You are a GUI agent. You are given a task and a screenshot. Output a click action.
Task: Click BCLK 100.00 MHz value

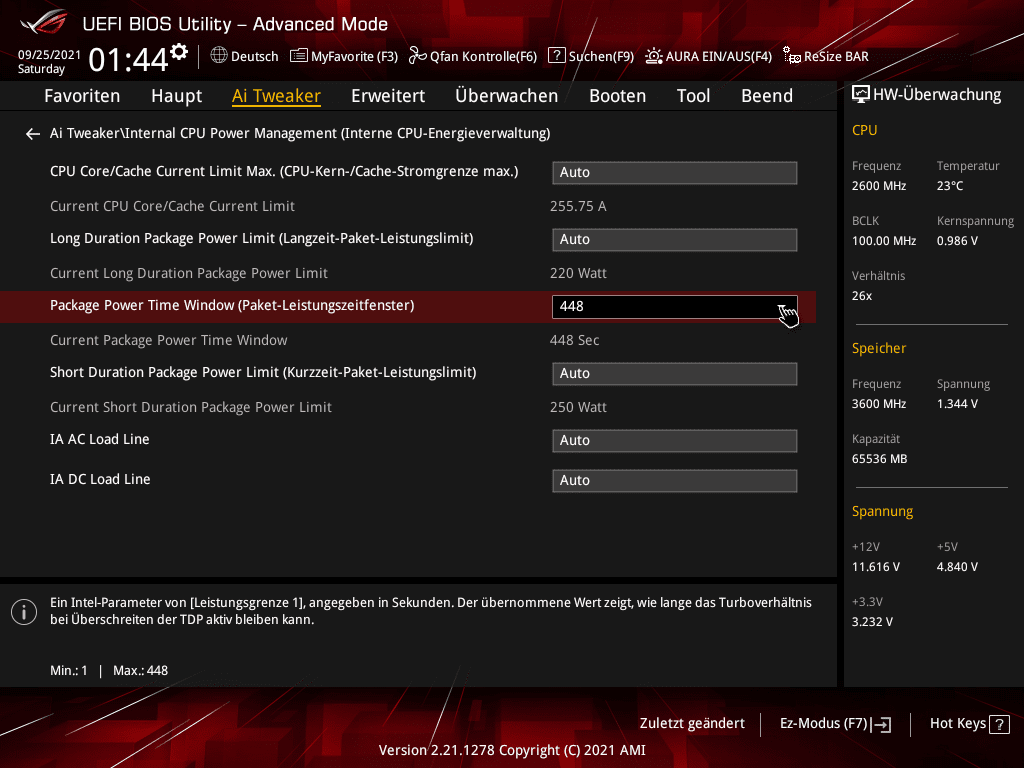click(884, 241)
